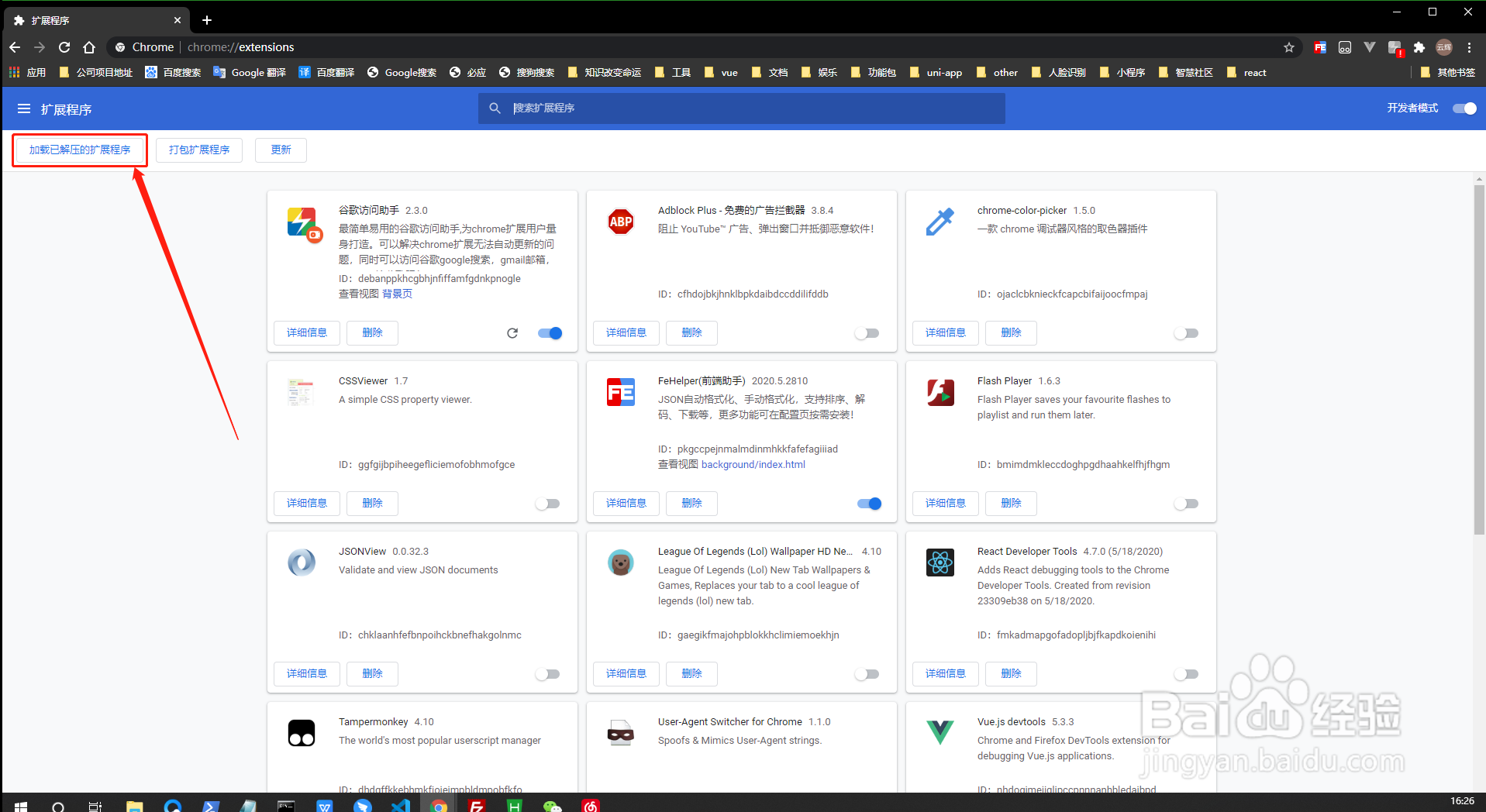Click the Adblock Plus ABP logo
1486x812 pixels.
tap(621, 222)
